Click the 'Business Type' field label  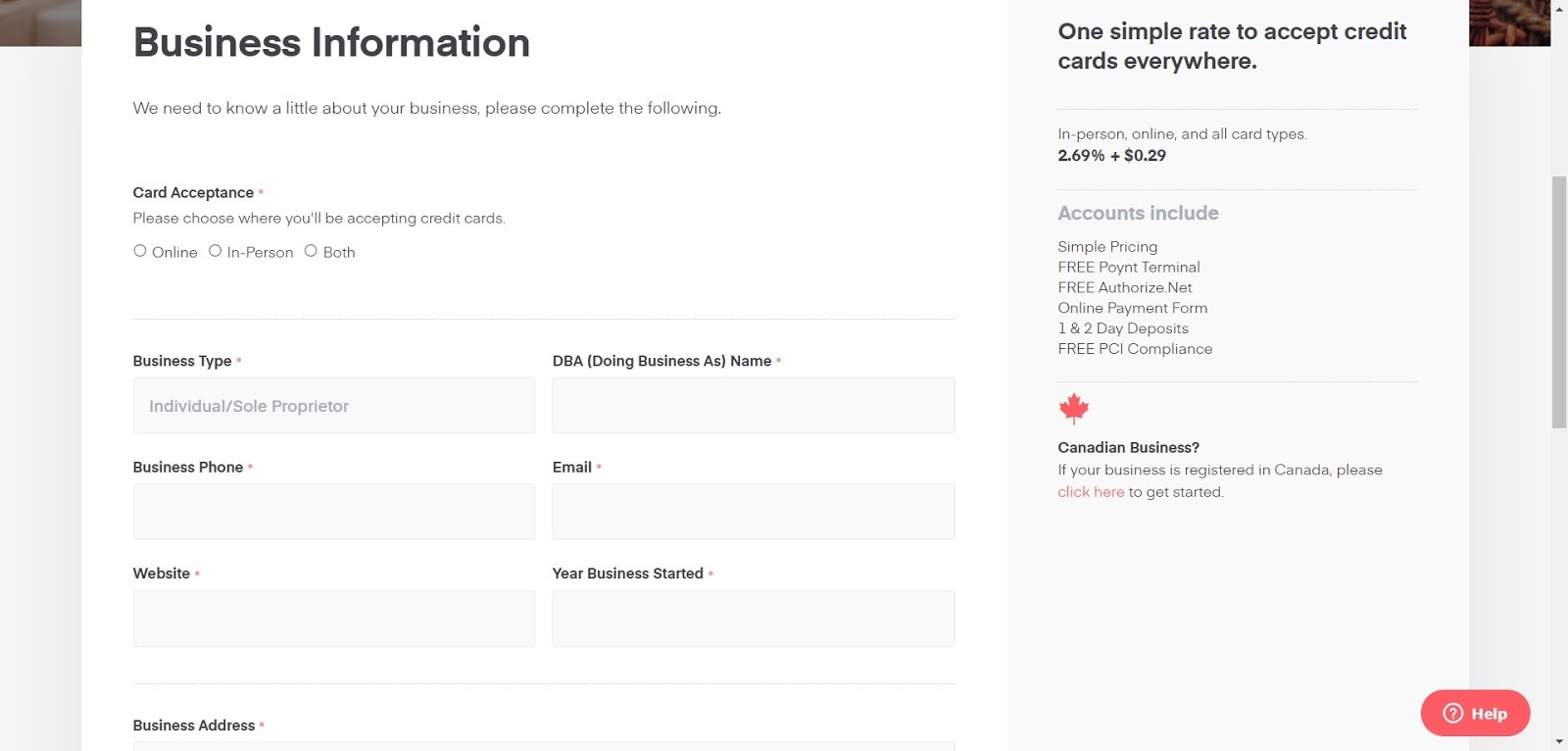coord(182,361)
